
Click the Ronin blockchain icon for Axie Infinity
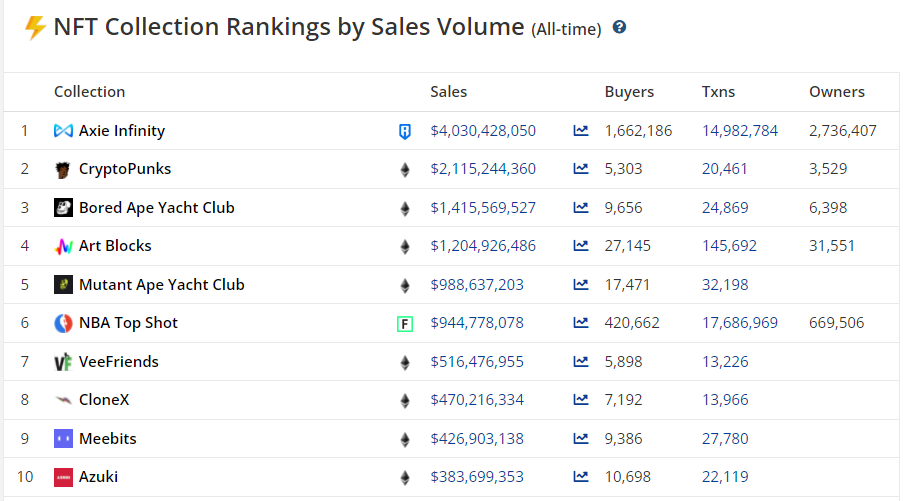[x=405, y=131]
